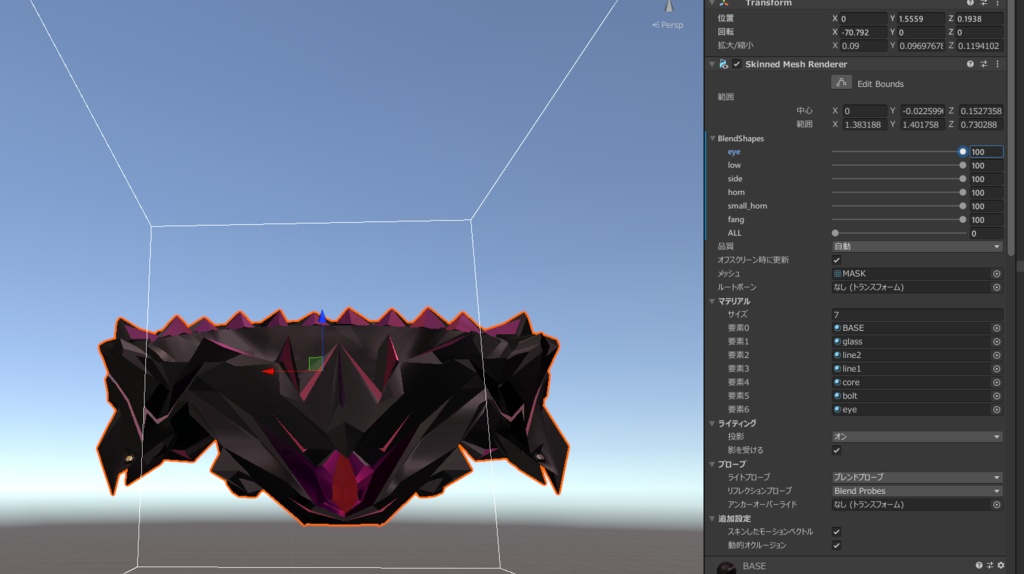Screen dimensions: 1024x574
Task: Collapse the Skinned Mesh Renderer component
Action: [x=712, y=64]
